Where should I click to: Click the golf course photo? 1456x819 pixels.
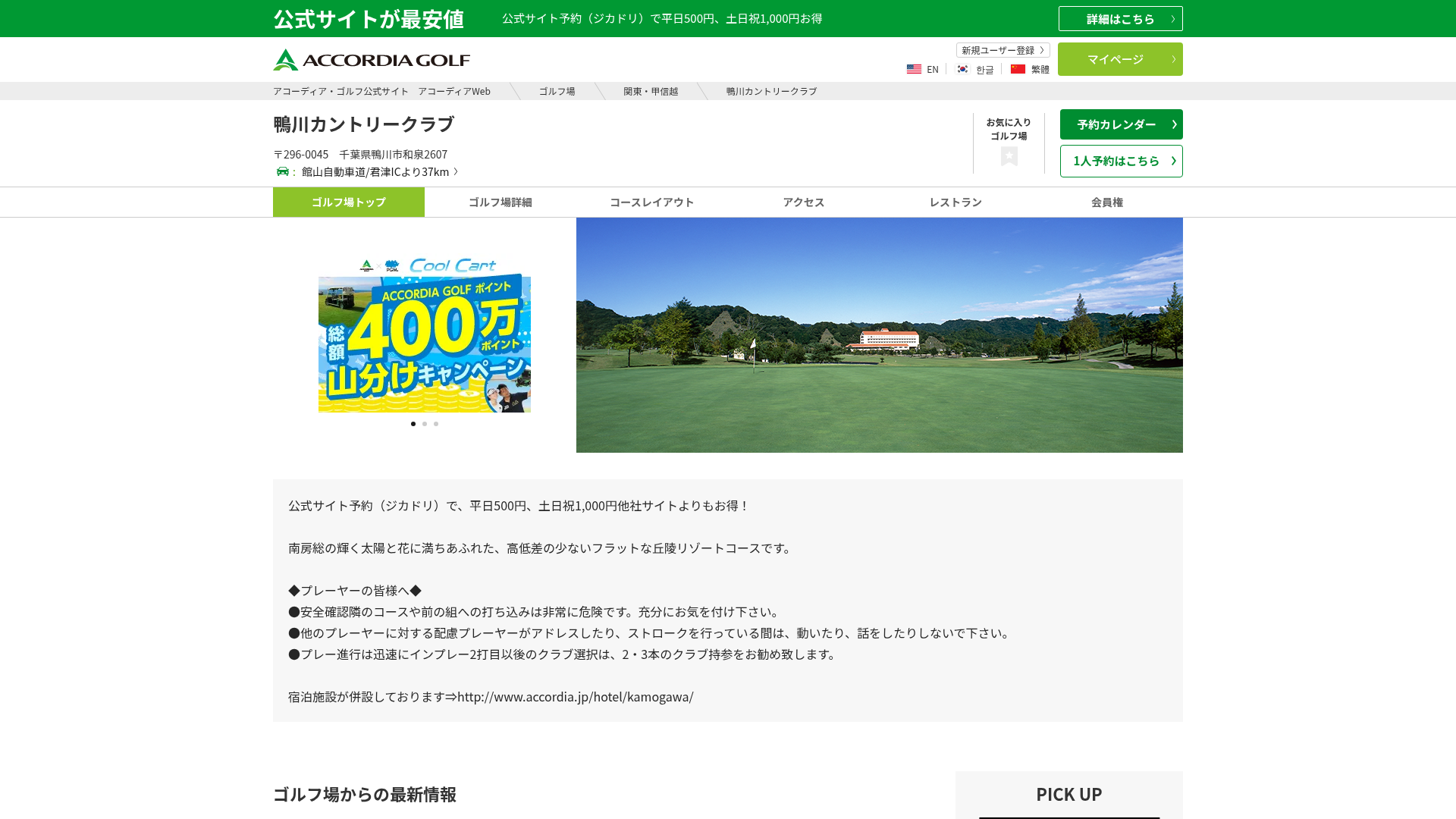tap(880, 335)
